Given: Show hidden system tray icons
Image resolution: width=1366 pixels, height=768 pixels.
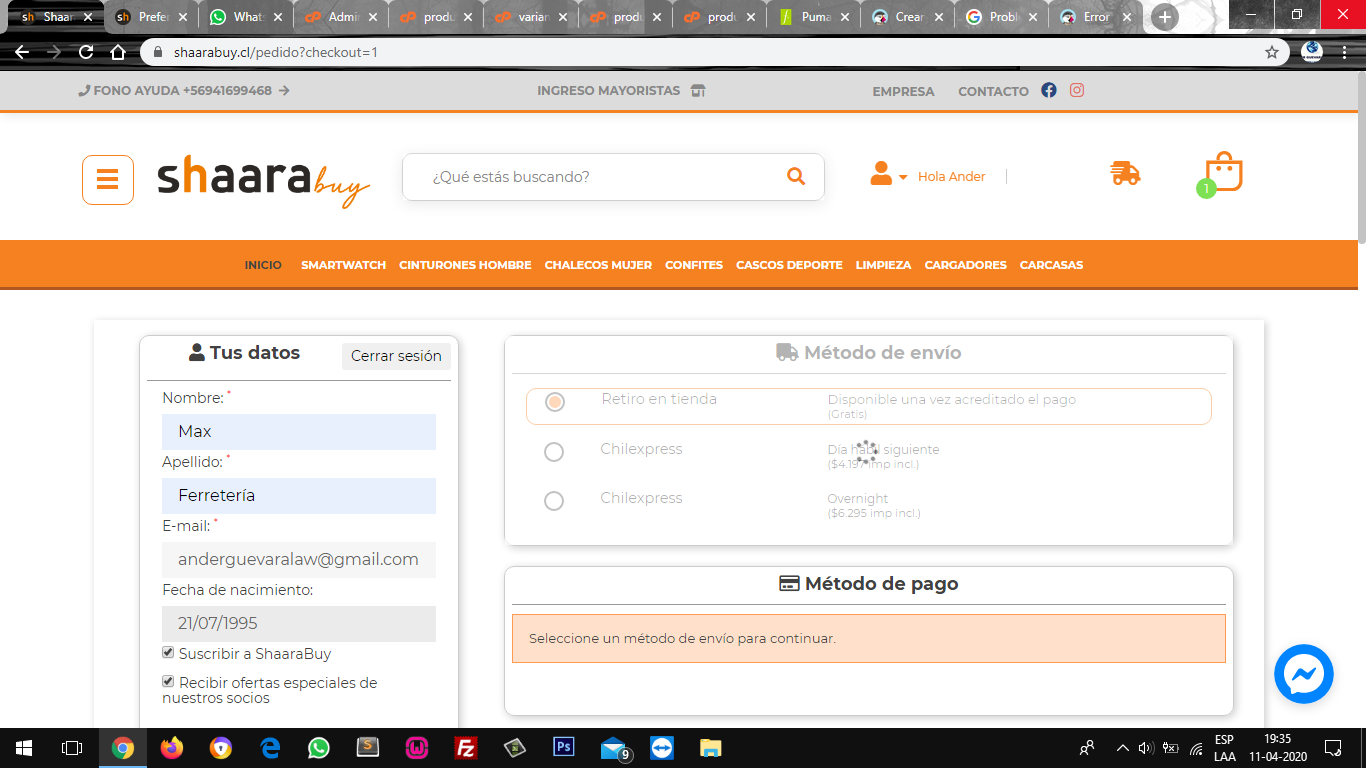Looking at the screenshot, I should coord(1122,748).
